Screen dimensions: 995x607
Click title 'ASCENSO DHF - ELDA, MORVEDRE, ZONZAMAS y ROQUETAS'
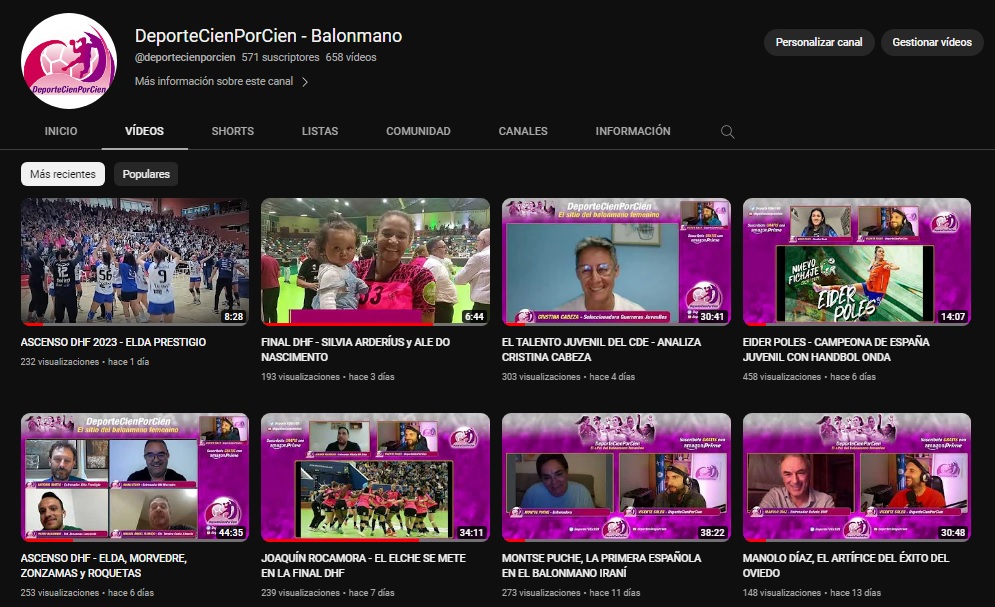(x=103, y=565)
